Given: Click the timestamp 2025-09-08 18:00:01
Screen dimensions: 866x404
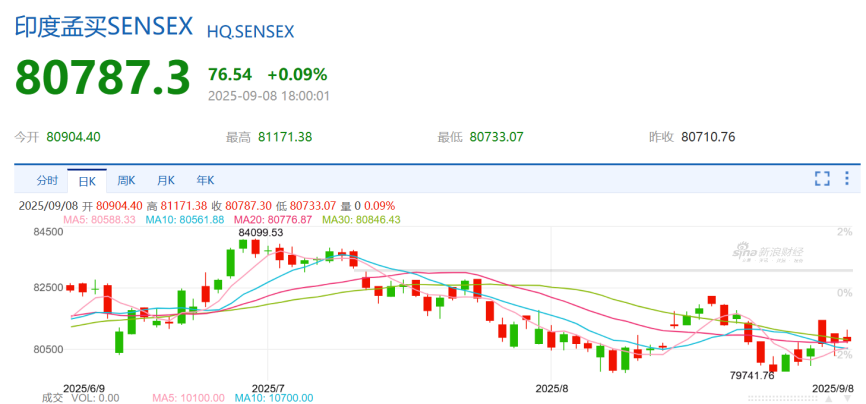Looking at the screenshot, I should click(268, 96).
